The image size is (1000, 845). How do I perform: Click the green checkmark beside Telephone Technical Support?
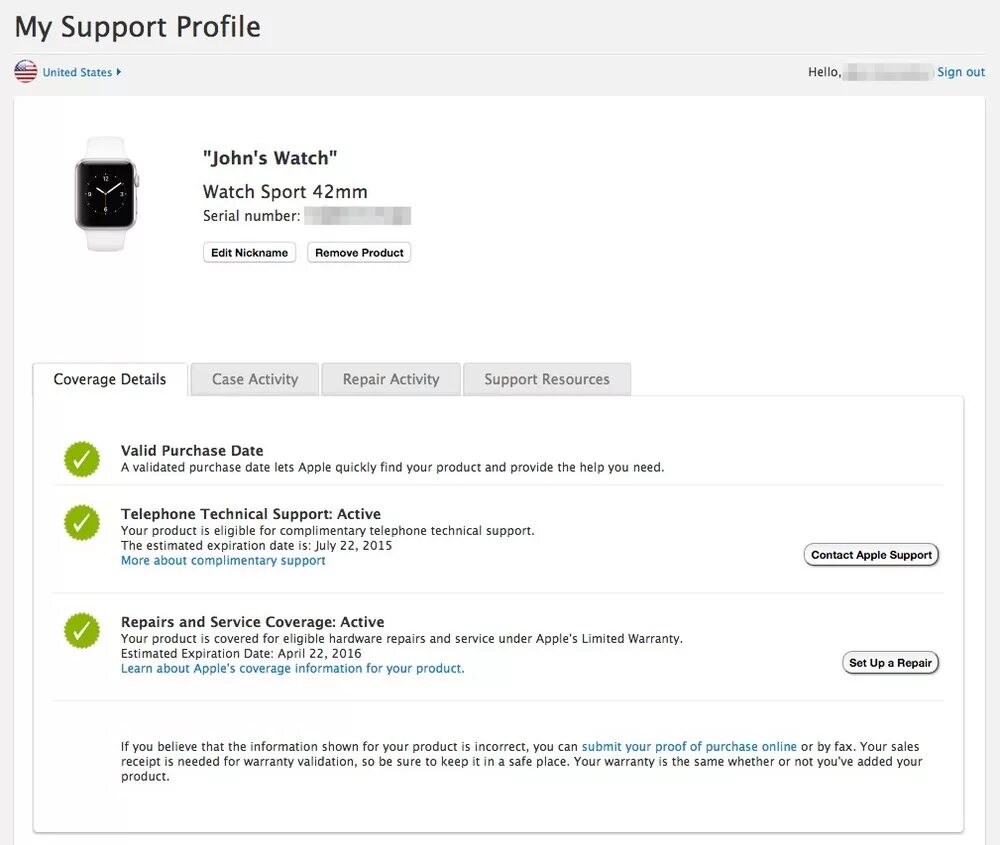82,523
